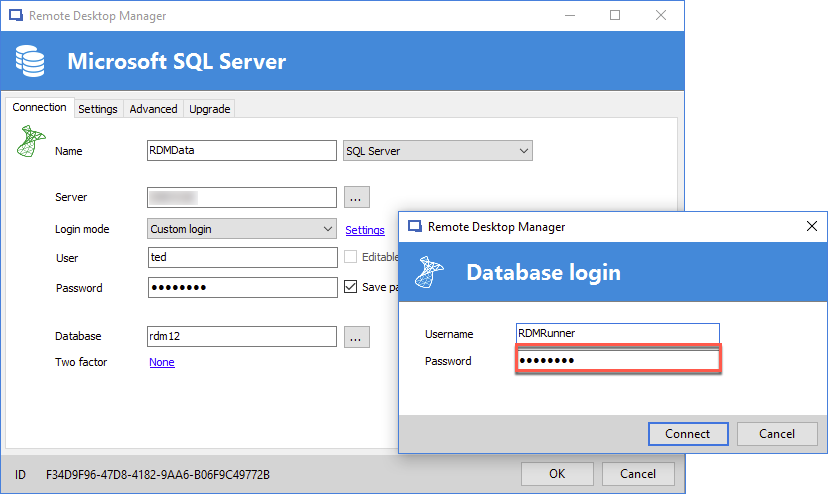Focus the highlighted Password field in login dialog
Screen dimensions: 828x494
coord(617,360)
